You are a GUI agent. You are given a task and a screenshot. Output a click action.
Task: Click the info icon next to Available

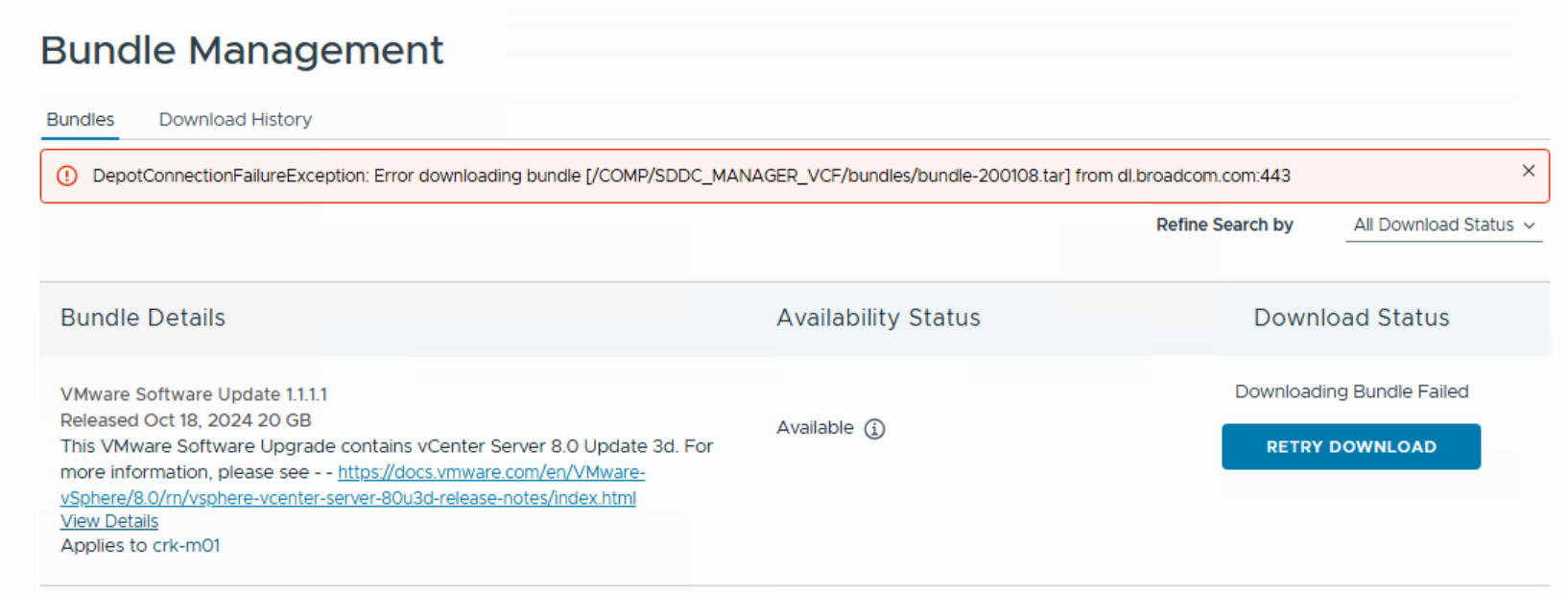[874, 429]
